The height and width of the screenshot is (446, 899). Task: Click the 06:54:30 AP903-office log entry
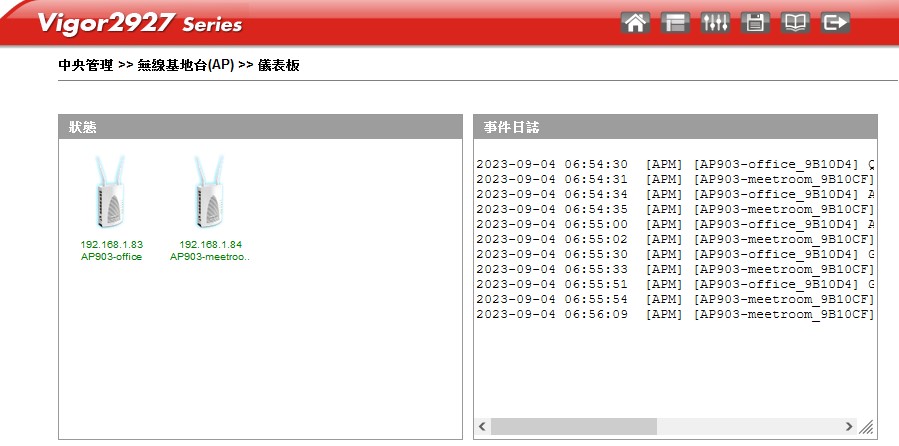coord(675,164)
